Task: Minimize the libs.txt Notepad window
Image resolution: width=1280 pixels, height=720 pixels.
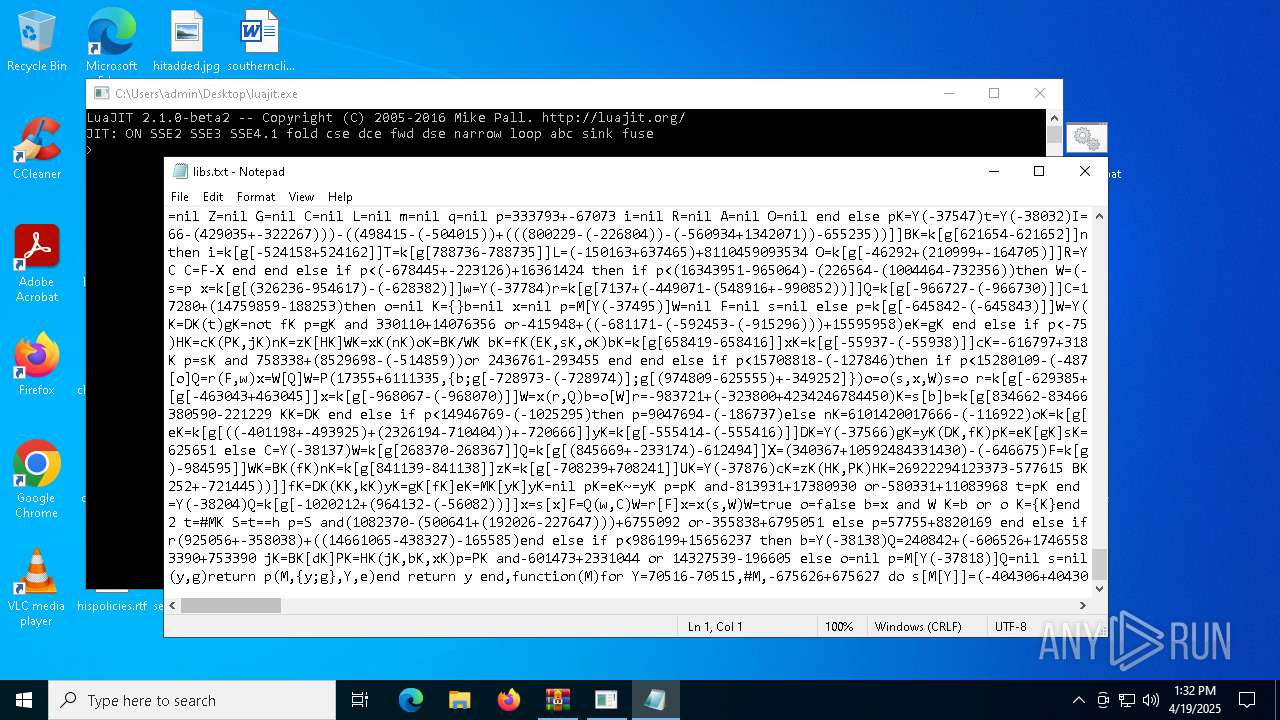Action: [x=993, y=171]
